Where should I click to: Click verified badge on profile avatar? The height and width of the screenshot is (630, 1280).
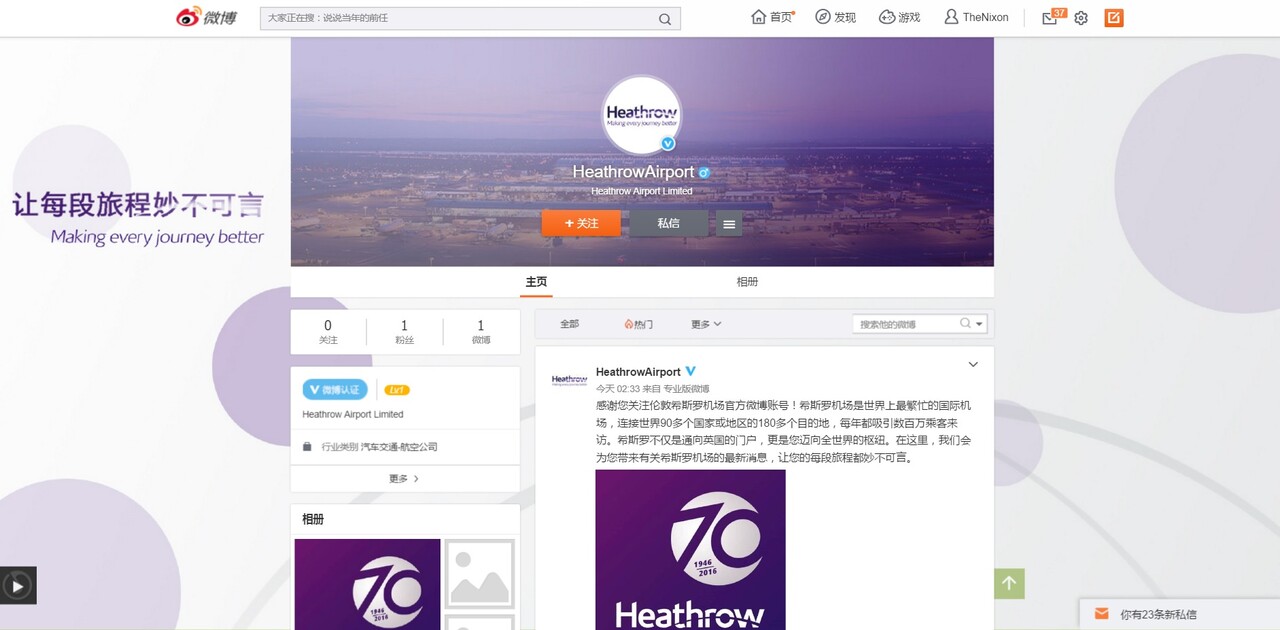point(668,144)
